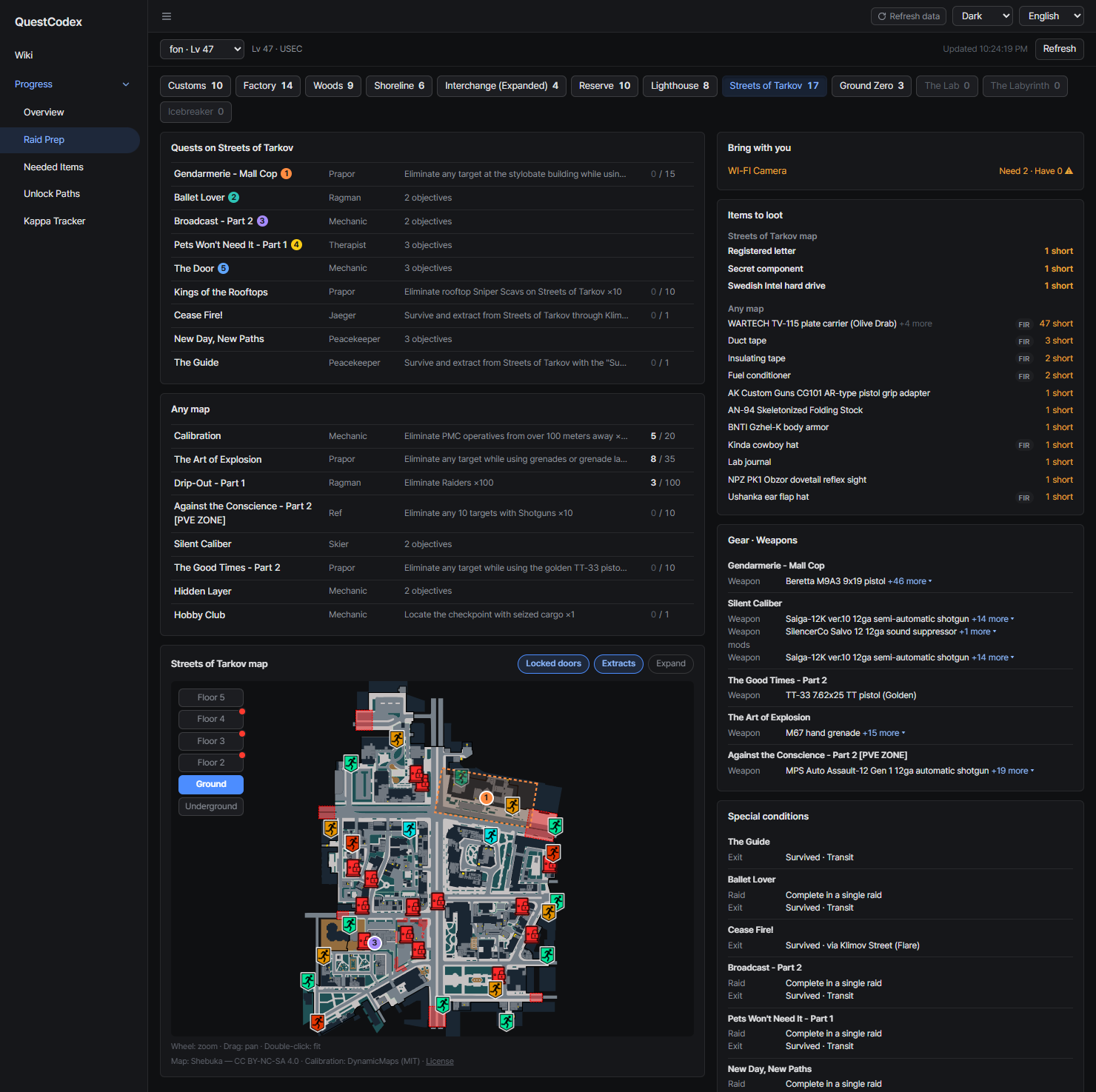Switch map to Underground level
Screen dimensions: 1096x1092
point(211,806)
